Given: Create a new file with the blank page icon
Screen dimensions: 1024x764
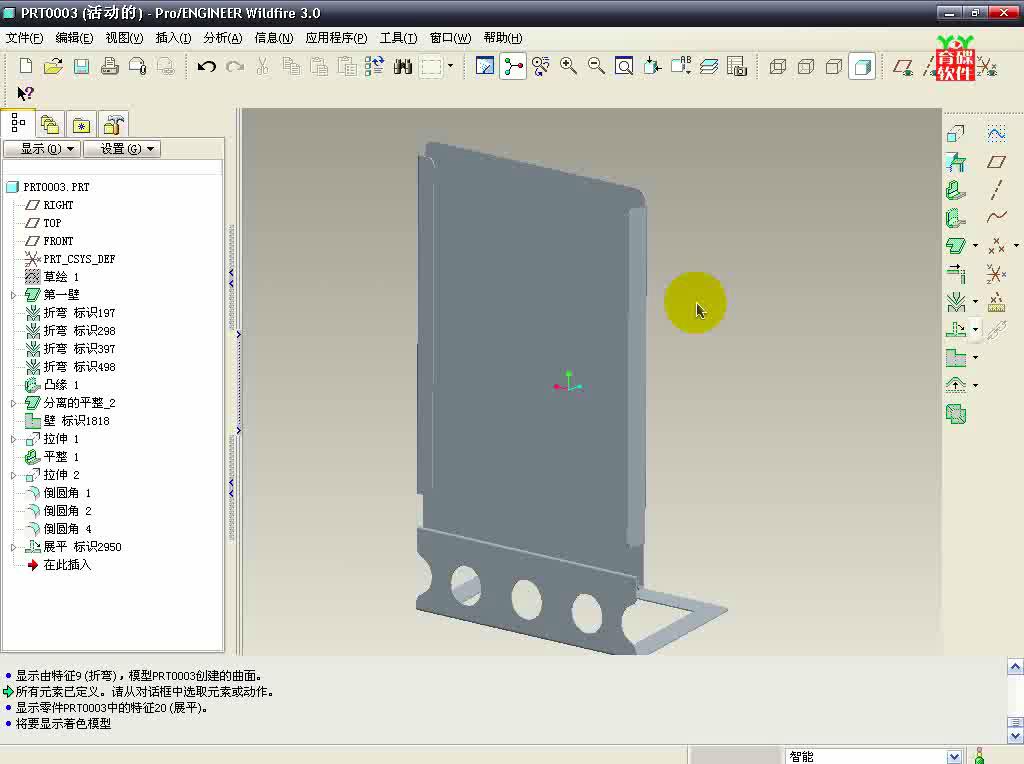Looking at the screenshot, I should click(25, 66).
